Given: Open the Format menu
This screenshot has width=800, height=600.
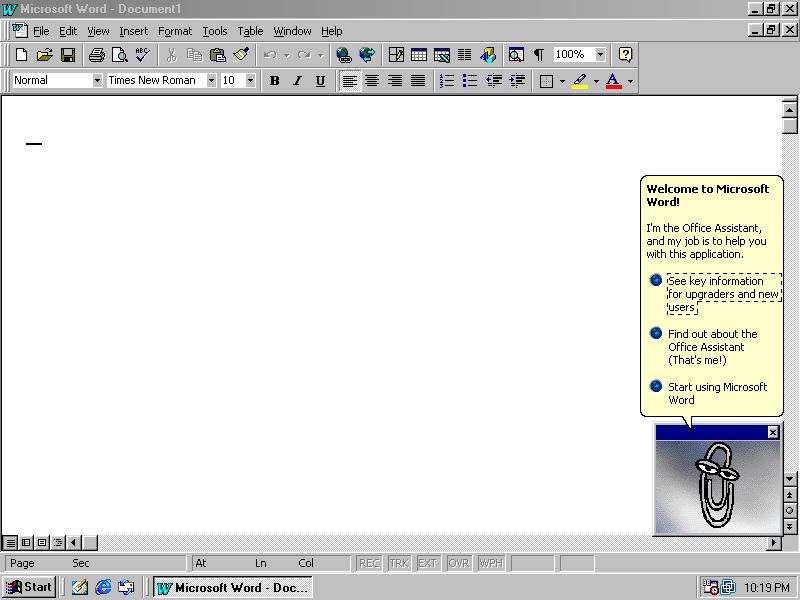Looking at the screenshot, I should [175, 31].
